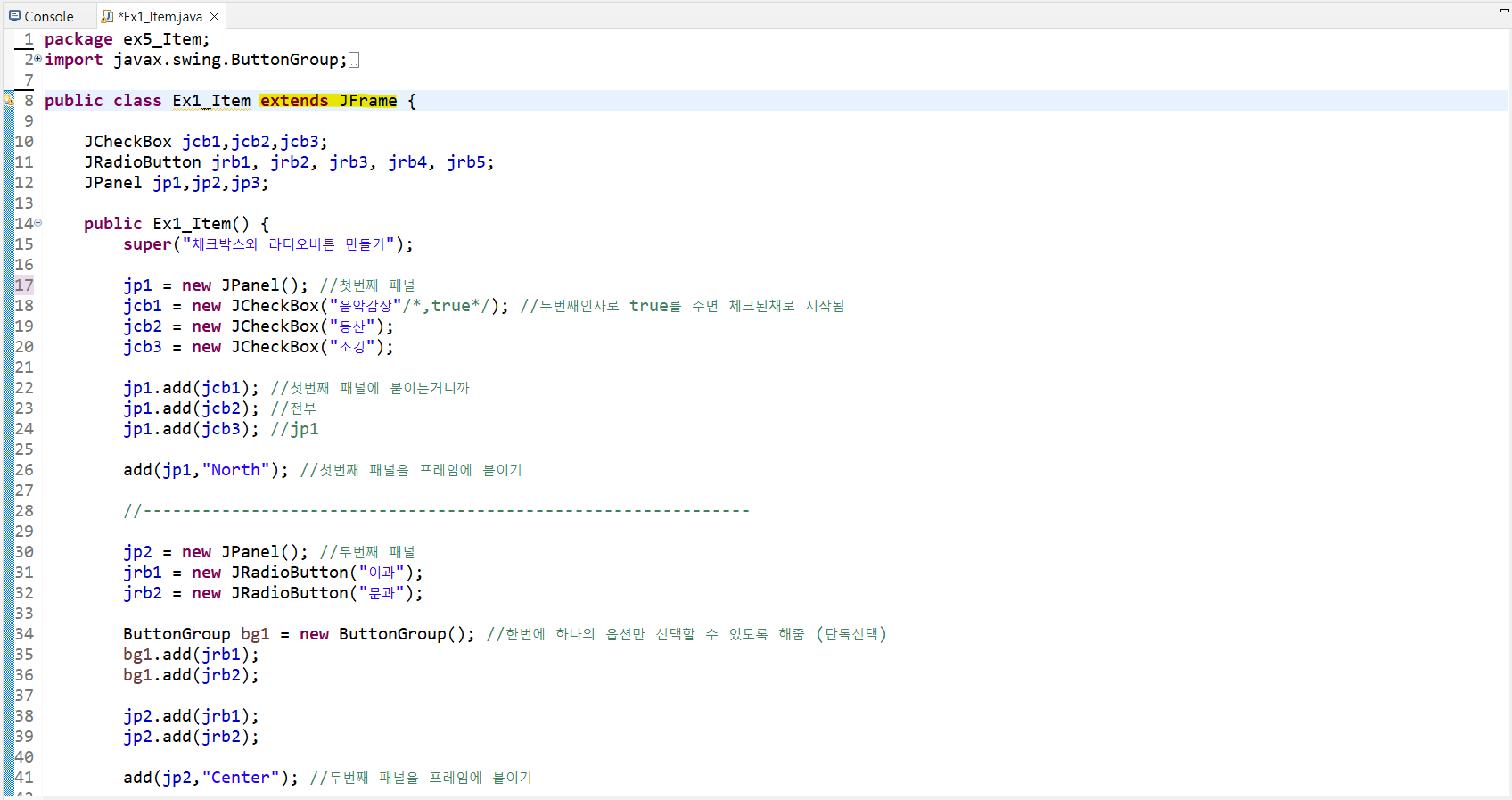The height and width of the screenshot is (800, 1512).
Task: Click the JRadioButton jrb1–jrb5 declaration line
Action: pos(289,162)
